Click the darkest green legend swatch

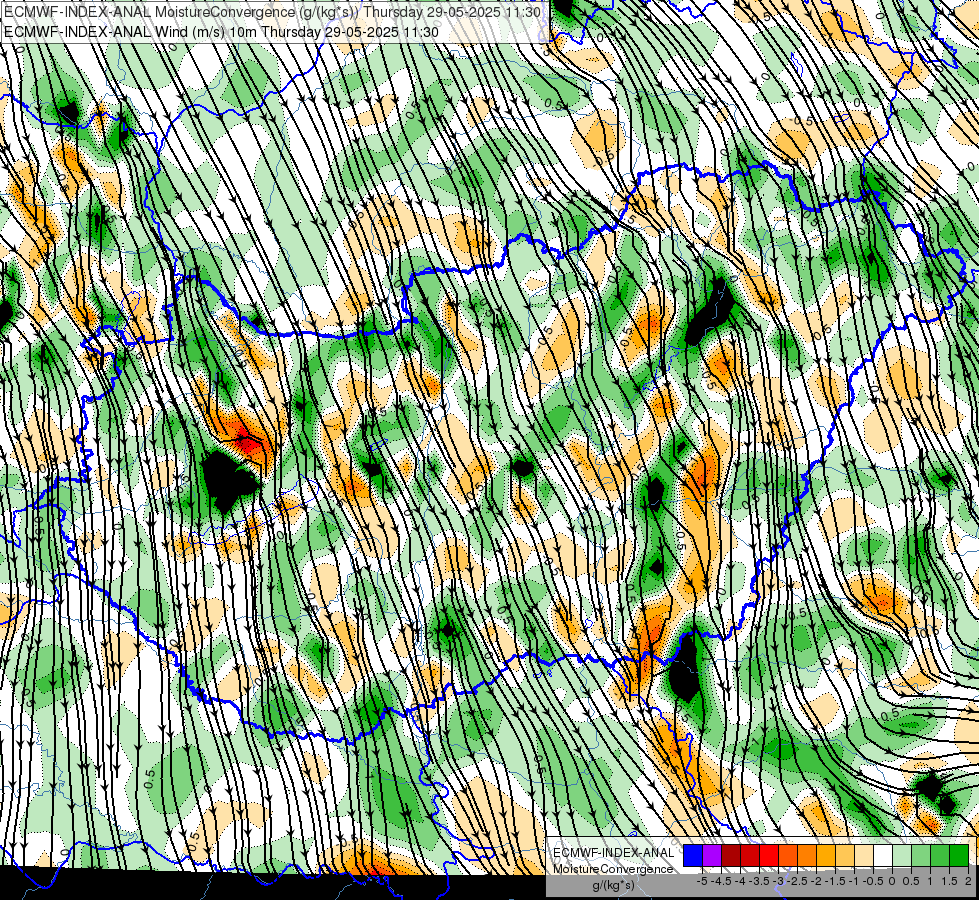coord(959,856)
